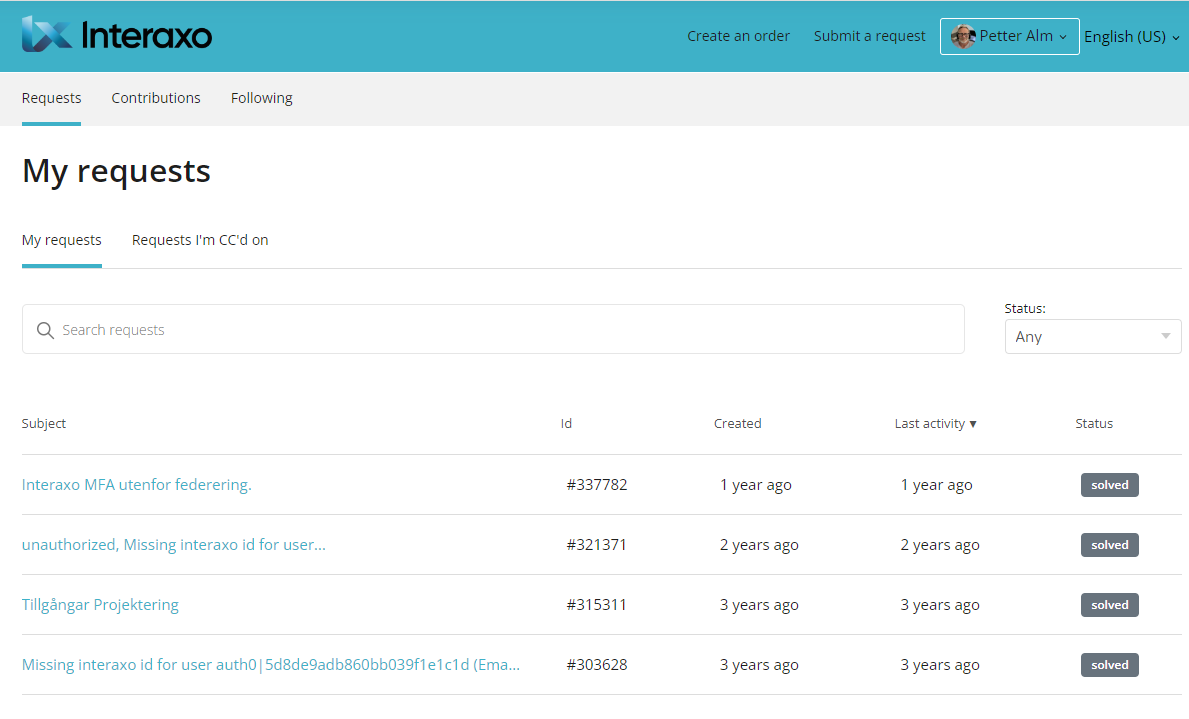Click the My requests page heading
This screenshot has width=1189, height=719.
pos(116,171)
